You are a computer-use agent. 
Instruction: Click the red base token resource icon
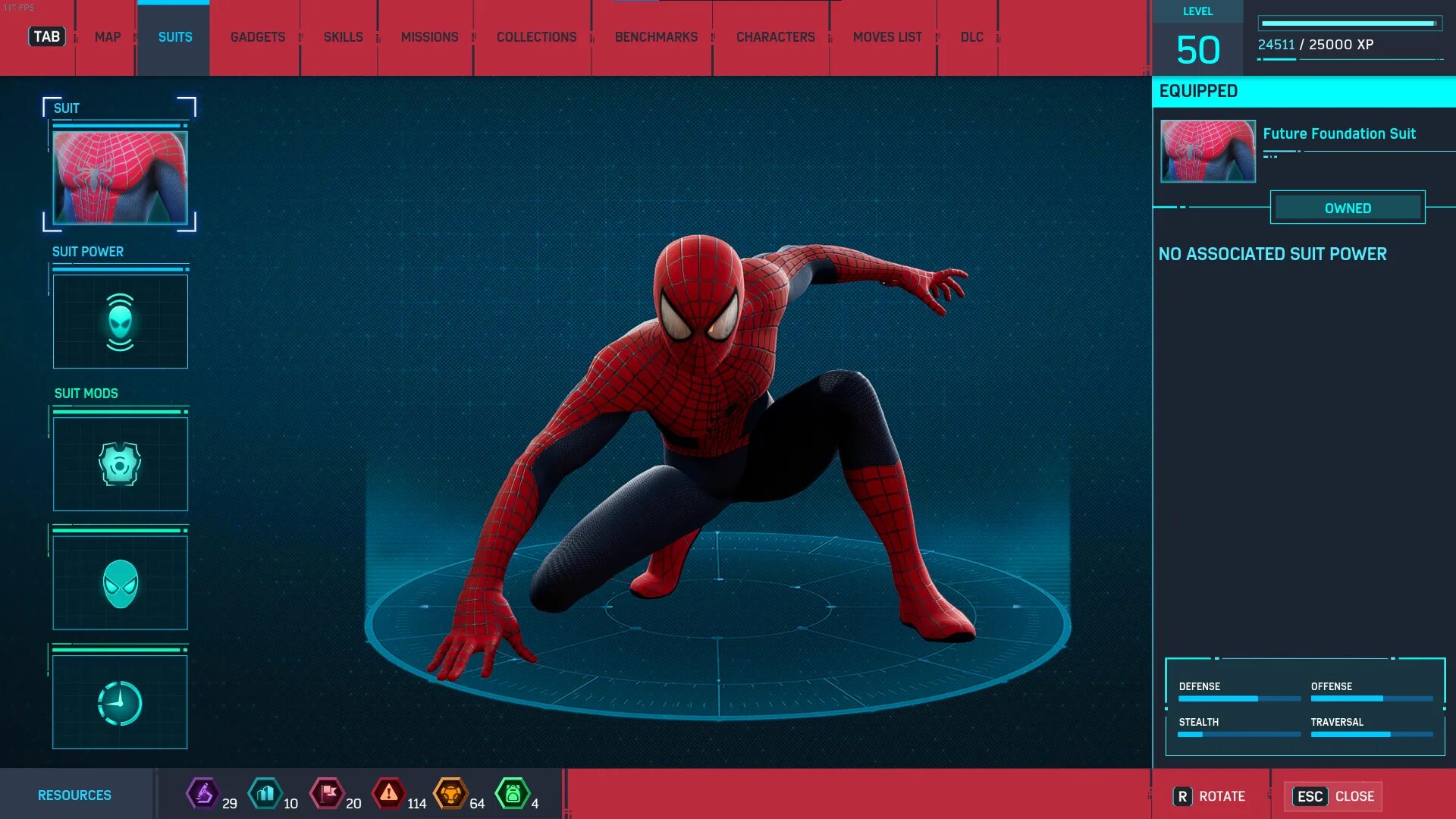[x=328, y=794]
